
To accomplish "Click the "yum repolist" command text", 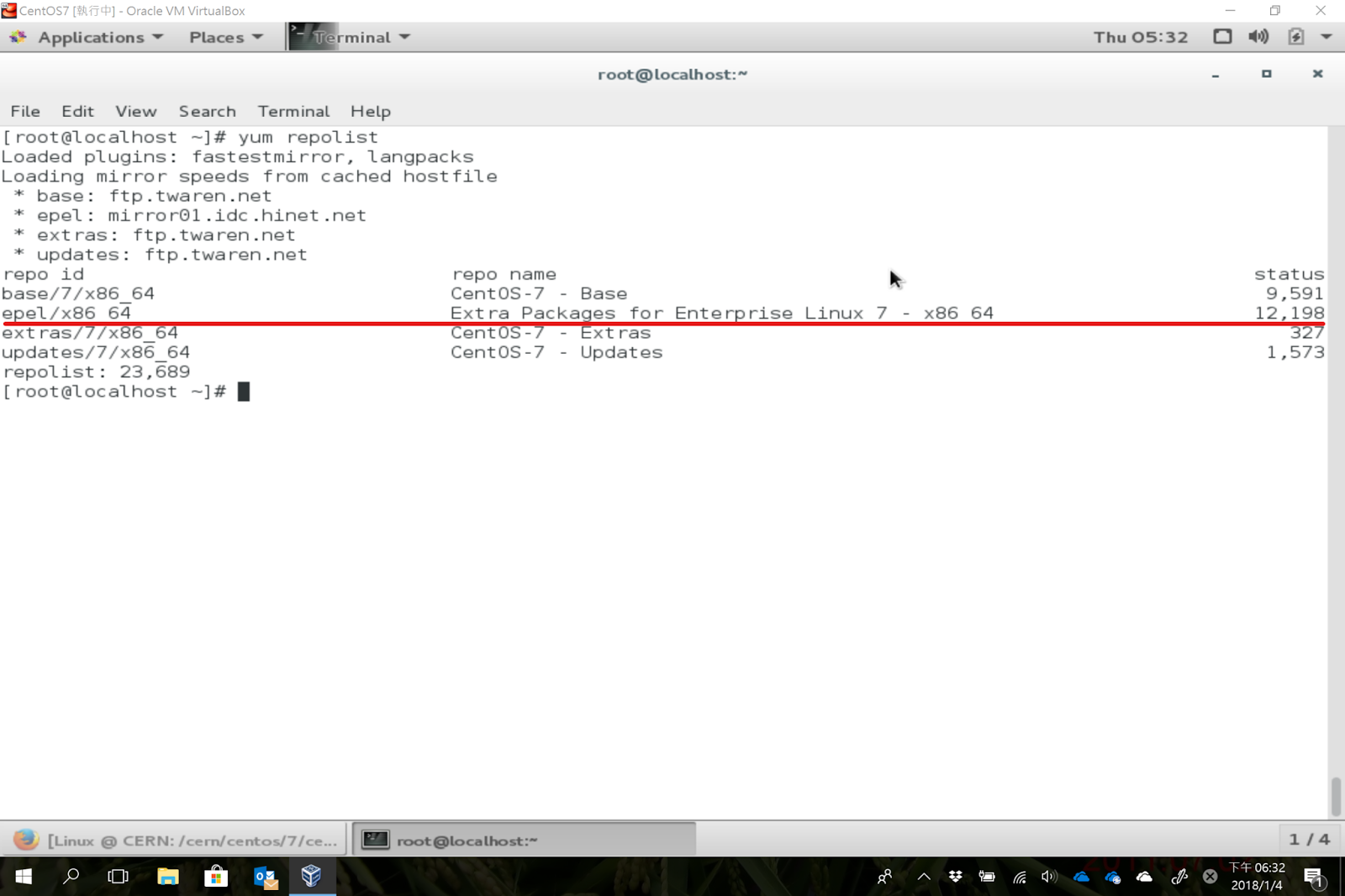I will pos(308,137).
